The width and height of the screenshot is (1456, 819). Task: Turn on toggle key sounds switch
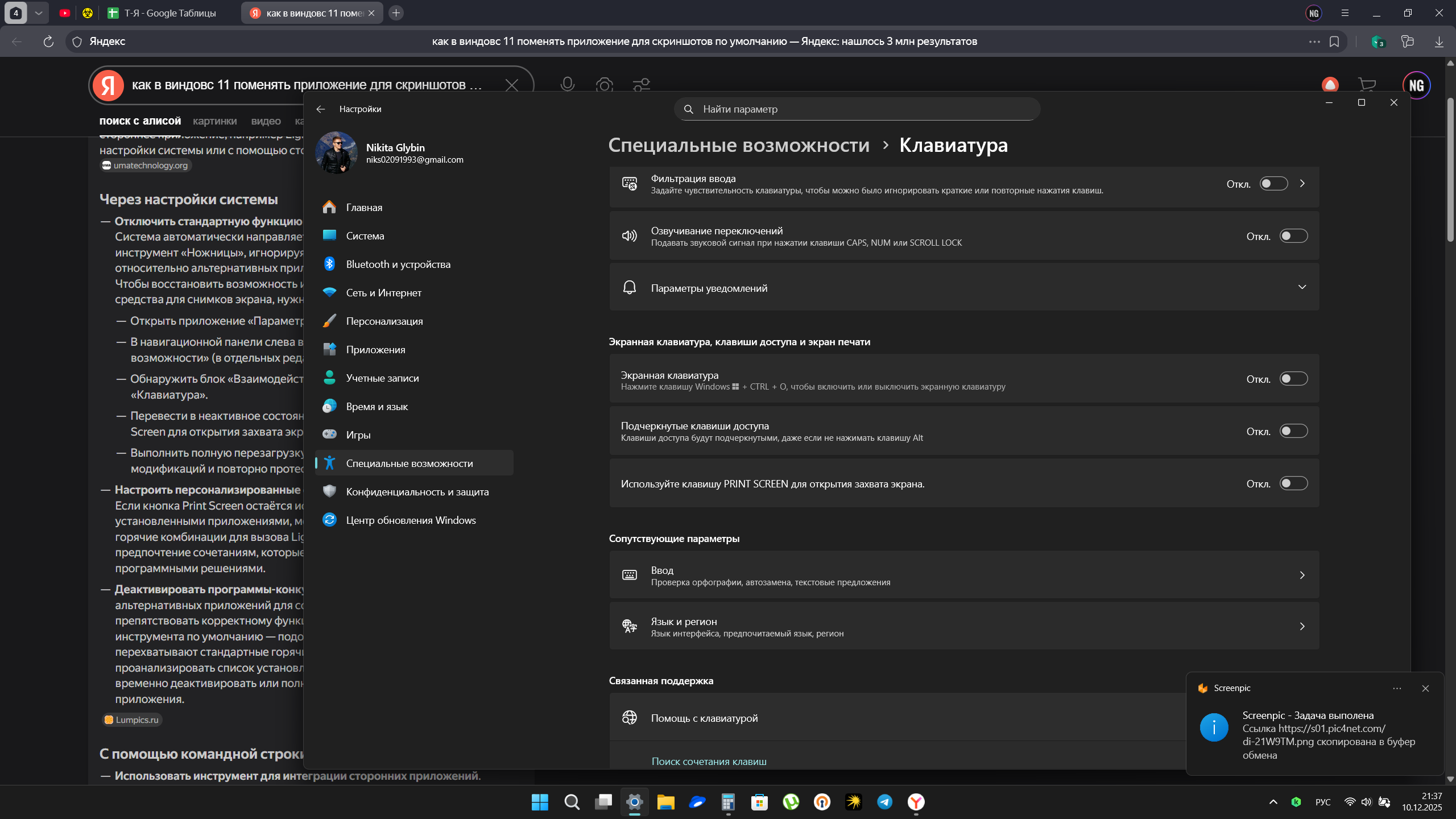coord(1293,236)
